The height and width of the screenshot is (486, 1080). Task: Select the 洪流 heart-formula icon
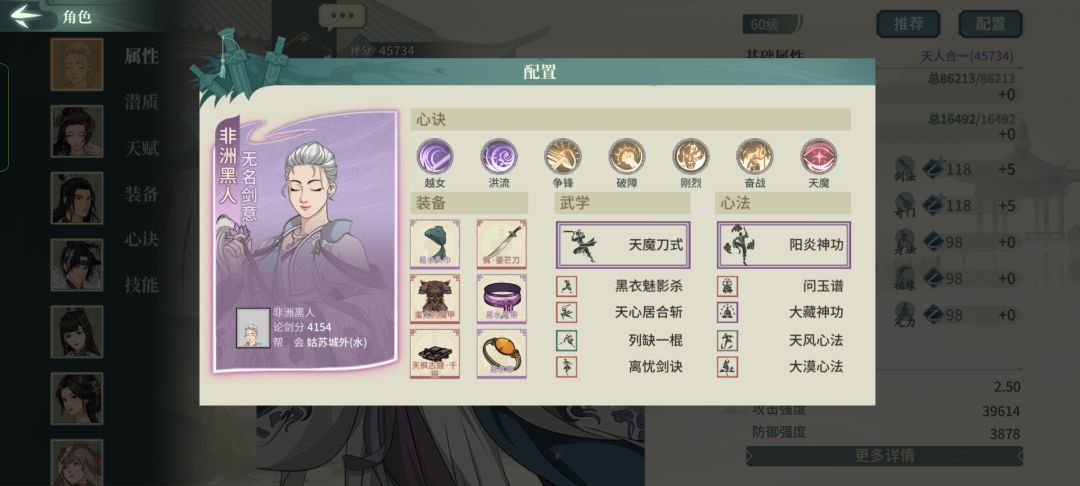click(499, 156)
